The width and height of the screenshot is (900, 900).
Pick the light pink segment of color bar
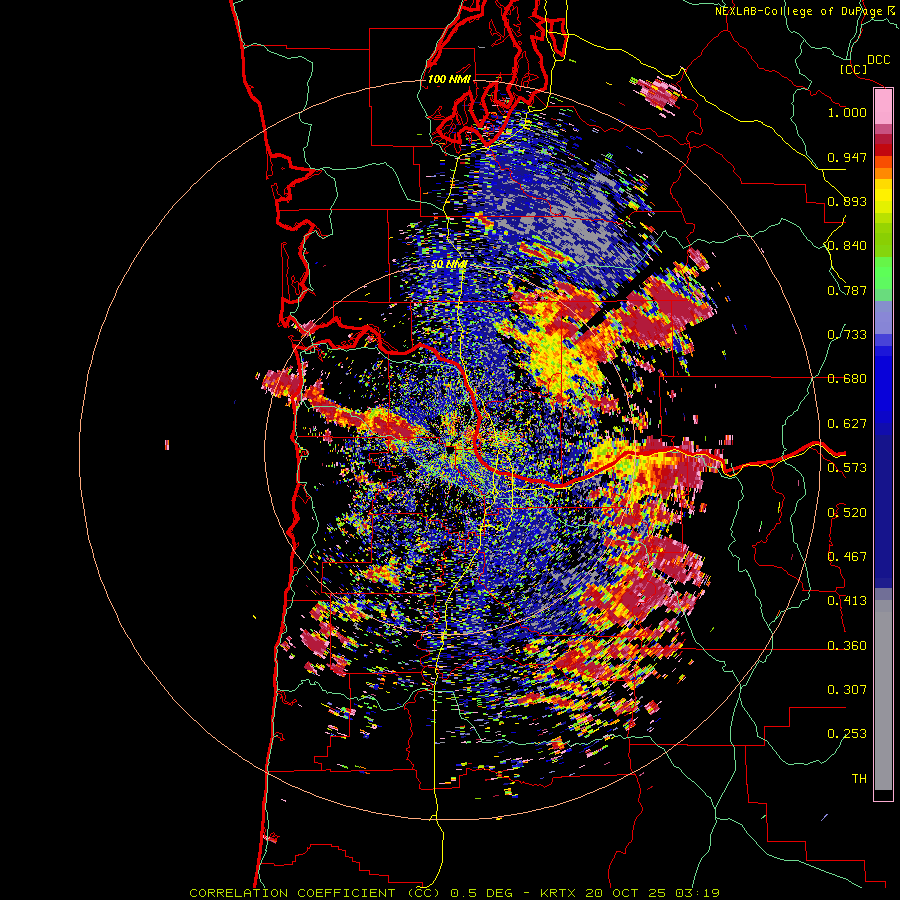point(883,107)
